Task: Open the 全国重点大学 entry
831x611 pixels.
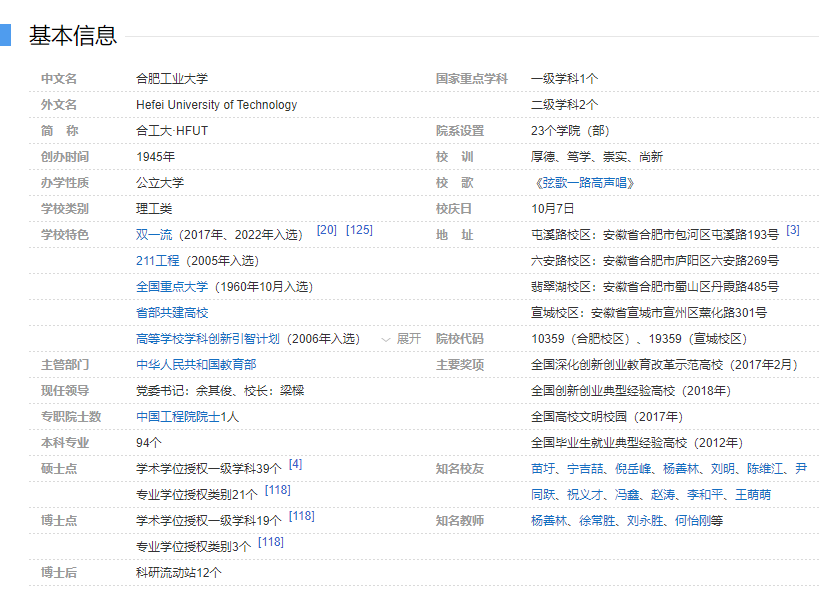Action: pyautogui.click(x=172, y=287)
